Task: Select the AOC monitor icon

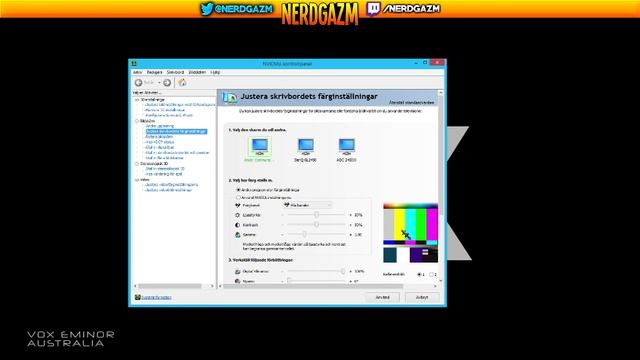Action: (346, 146)
